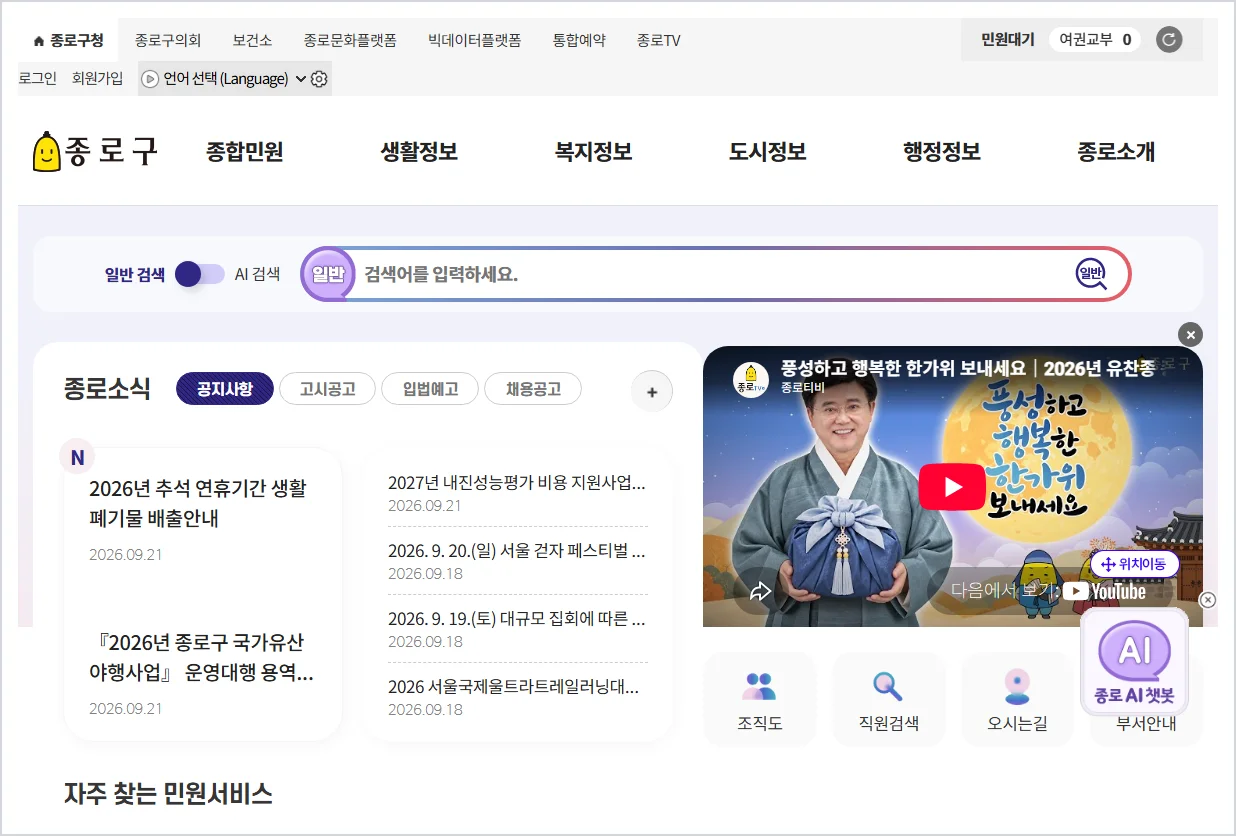The height and width of the screenshot is (836, 1236).
Task: Open the 종합민원 main menu
Action: click(x=245, y=152)
